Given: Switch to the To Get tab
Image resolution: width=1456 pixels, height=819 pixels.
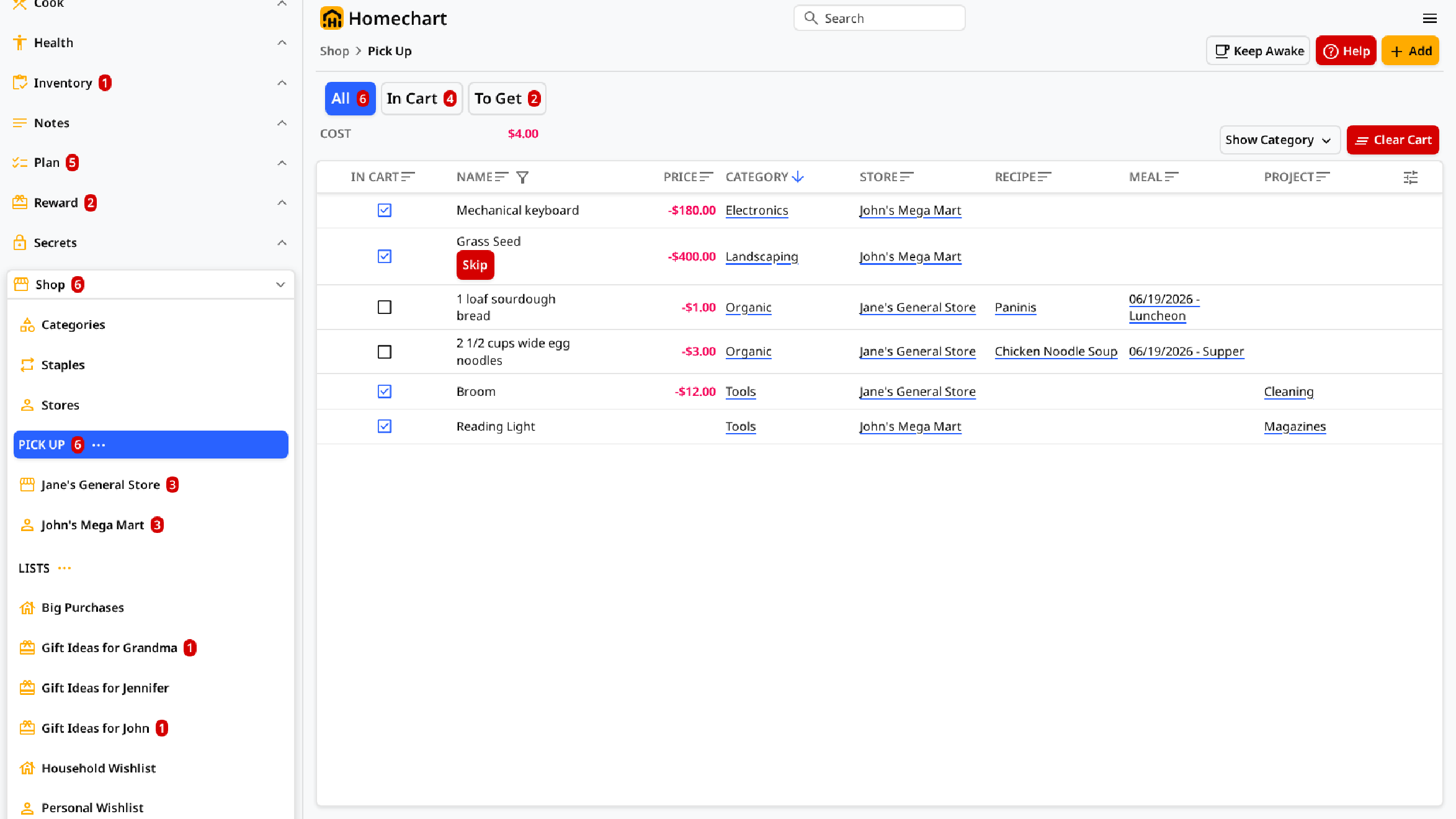Looking at the screenshot, I should 507,99.
